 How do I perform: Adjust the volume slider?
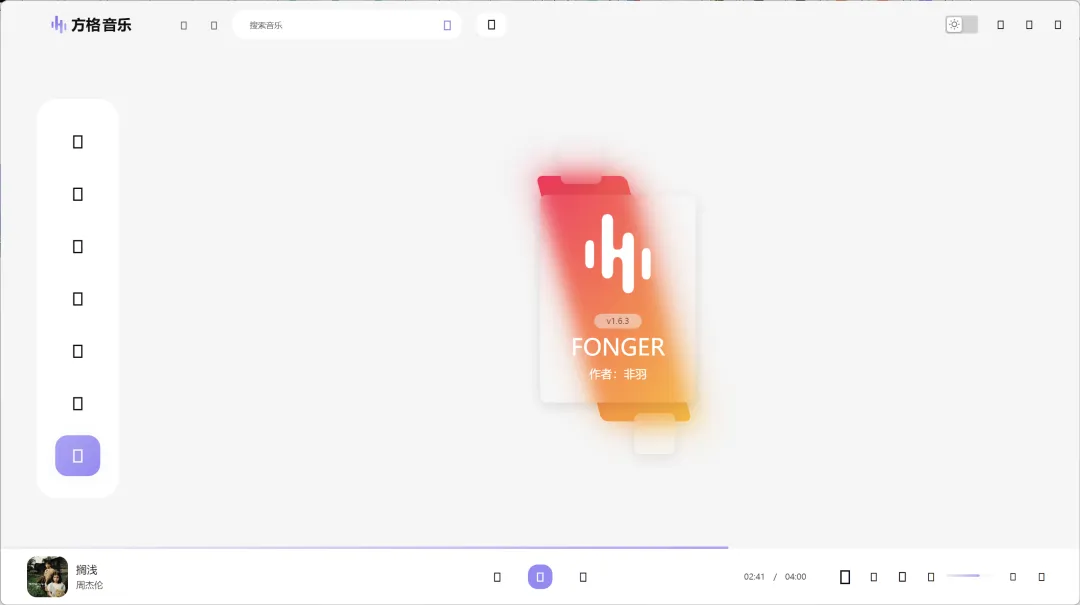coord(964,576)
